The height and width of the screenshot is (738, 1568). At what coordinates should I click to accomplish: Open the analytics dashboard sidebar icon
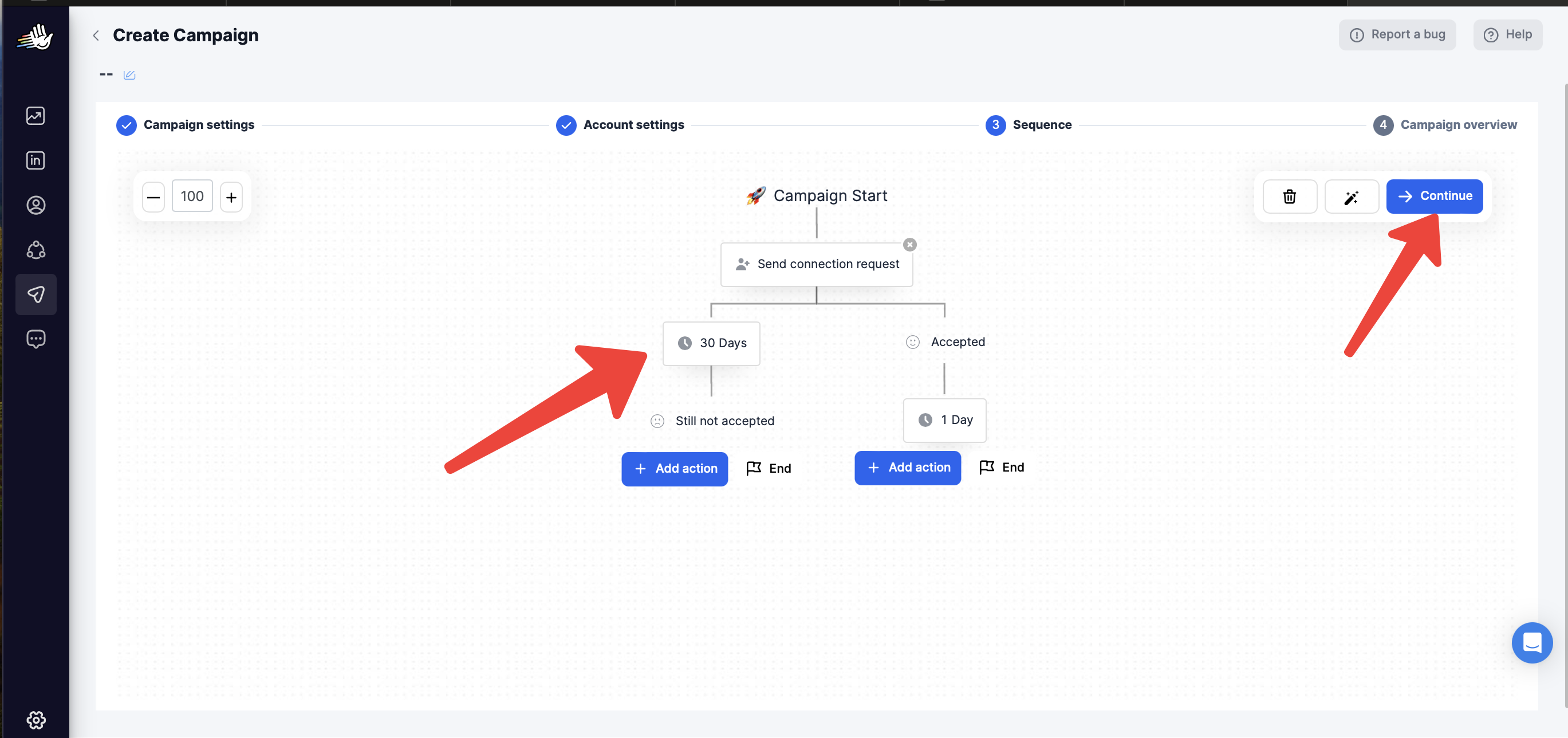tap(36, 116)
